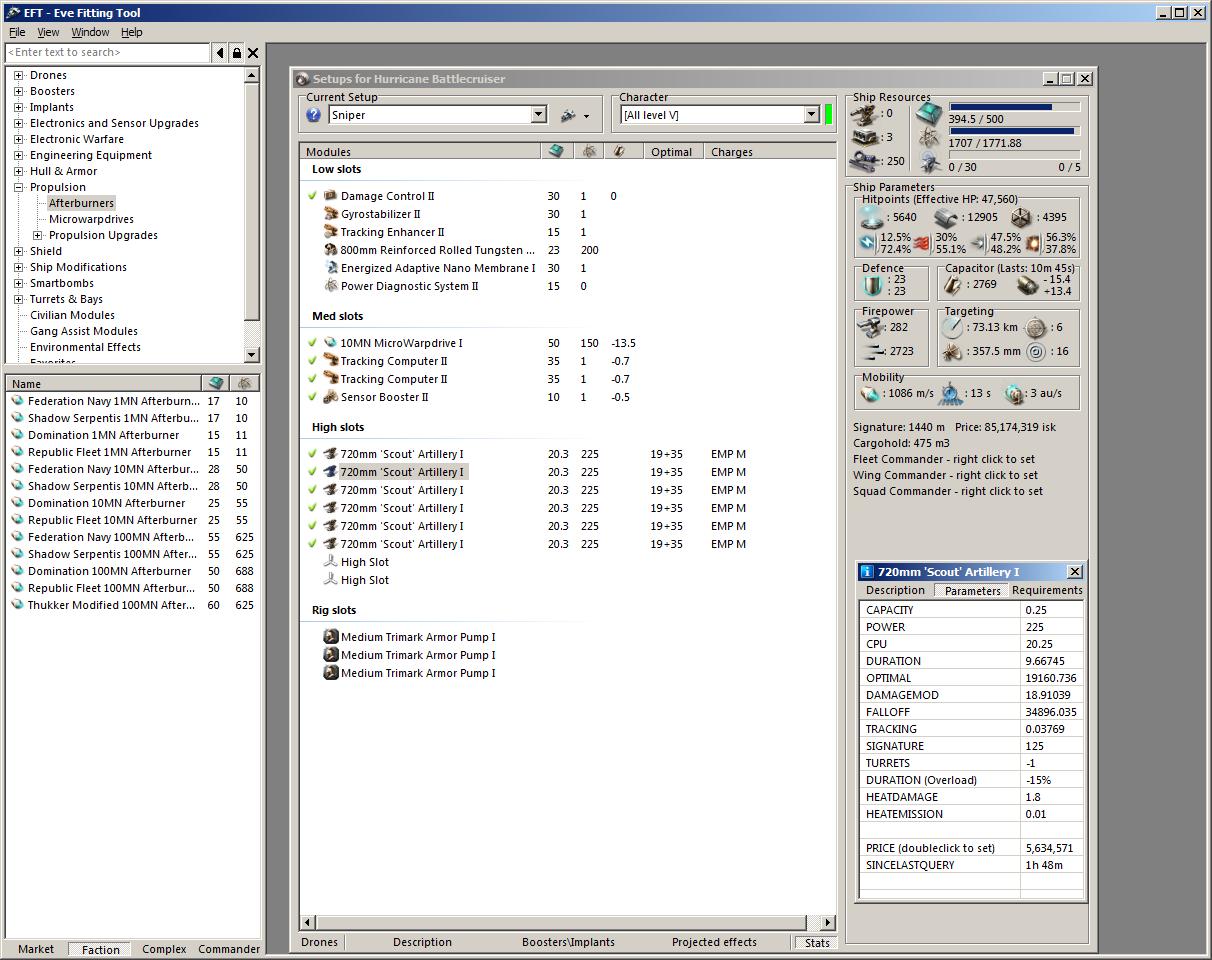Open the ship setup actions icon menu
This screenshot has height=960, width=1212.
[574, 115]
